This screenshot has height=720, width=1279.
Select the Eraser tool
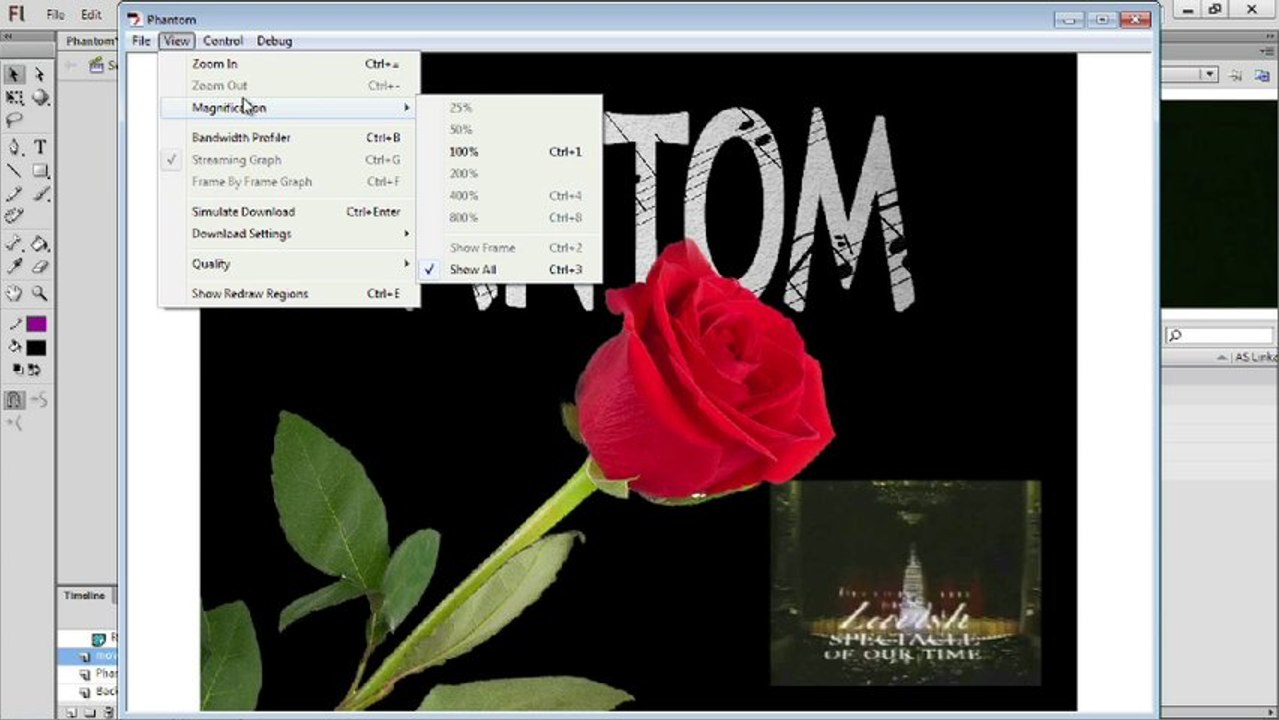point(39,267)
